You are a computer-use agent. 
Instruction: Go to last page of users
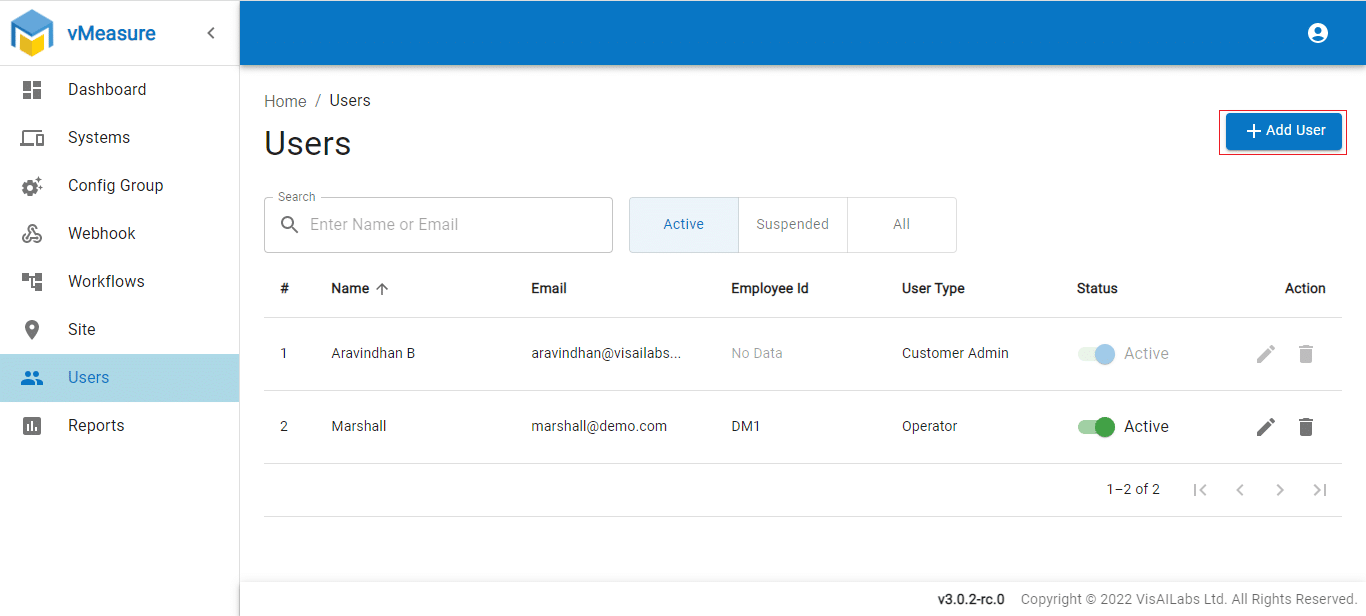click(1320, 489)
